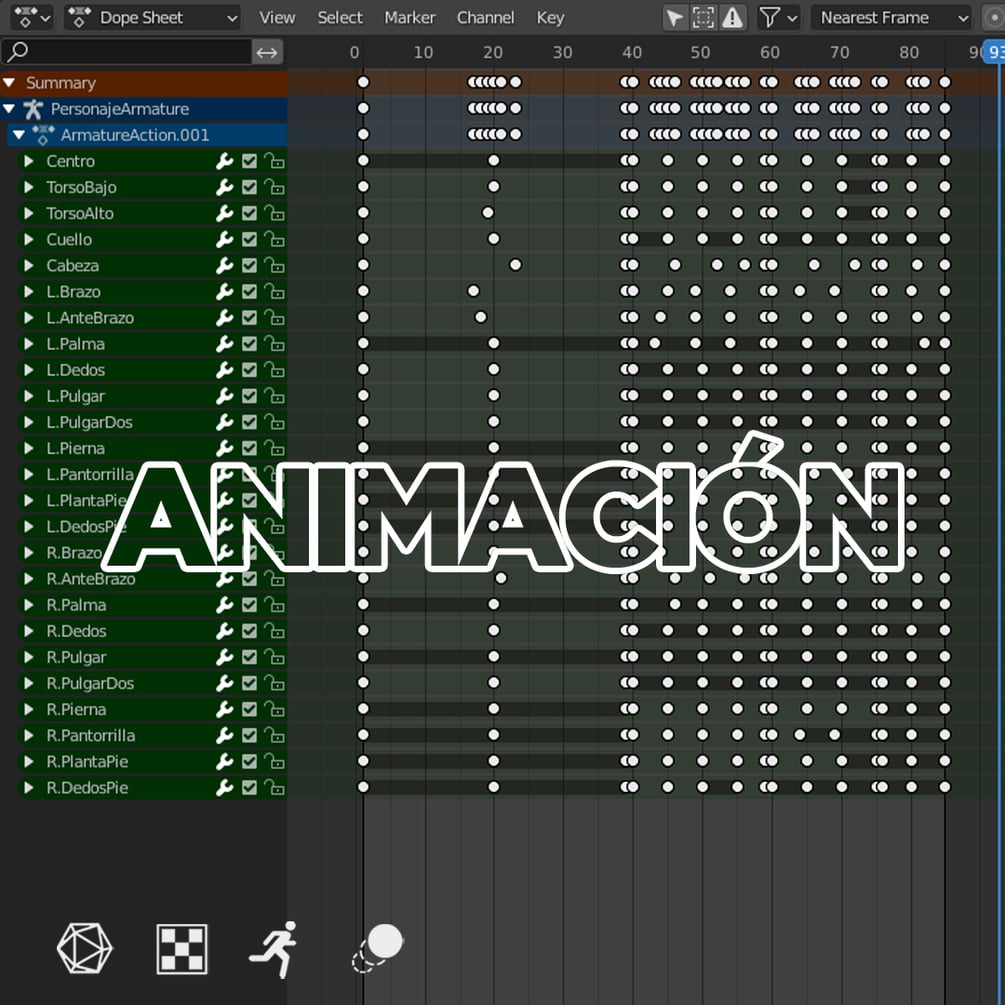Collapse the Summary row
Viewport: 1005px width, 1005px height.
(x=10, y=83)
